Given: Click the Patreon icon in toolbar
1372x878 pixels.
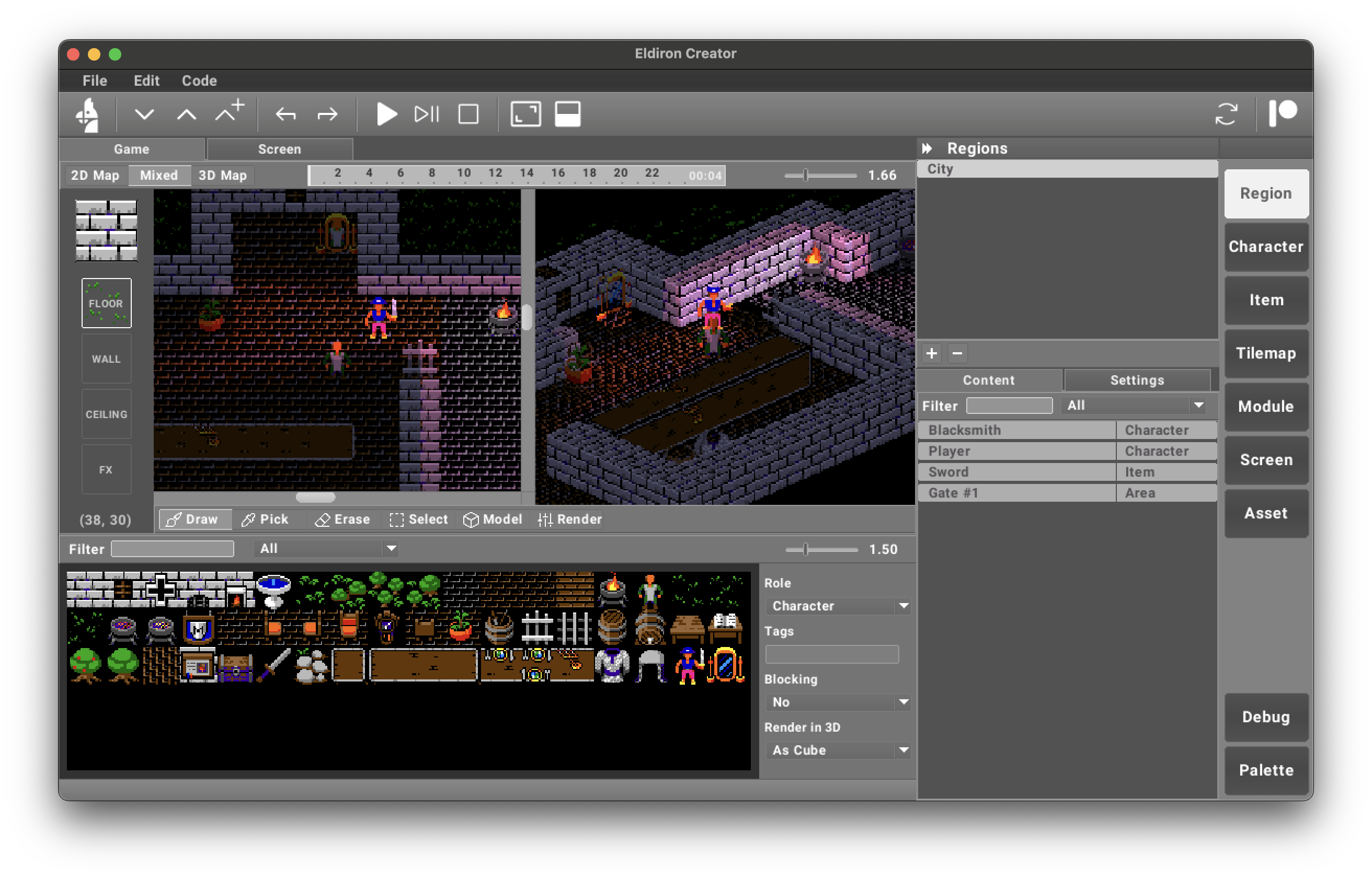Looking at the screenshot, I should click(1283, 113).
